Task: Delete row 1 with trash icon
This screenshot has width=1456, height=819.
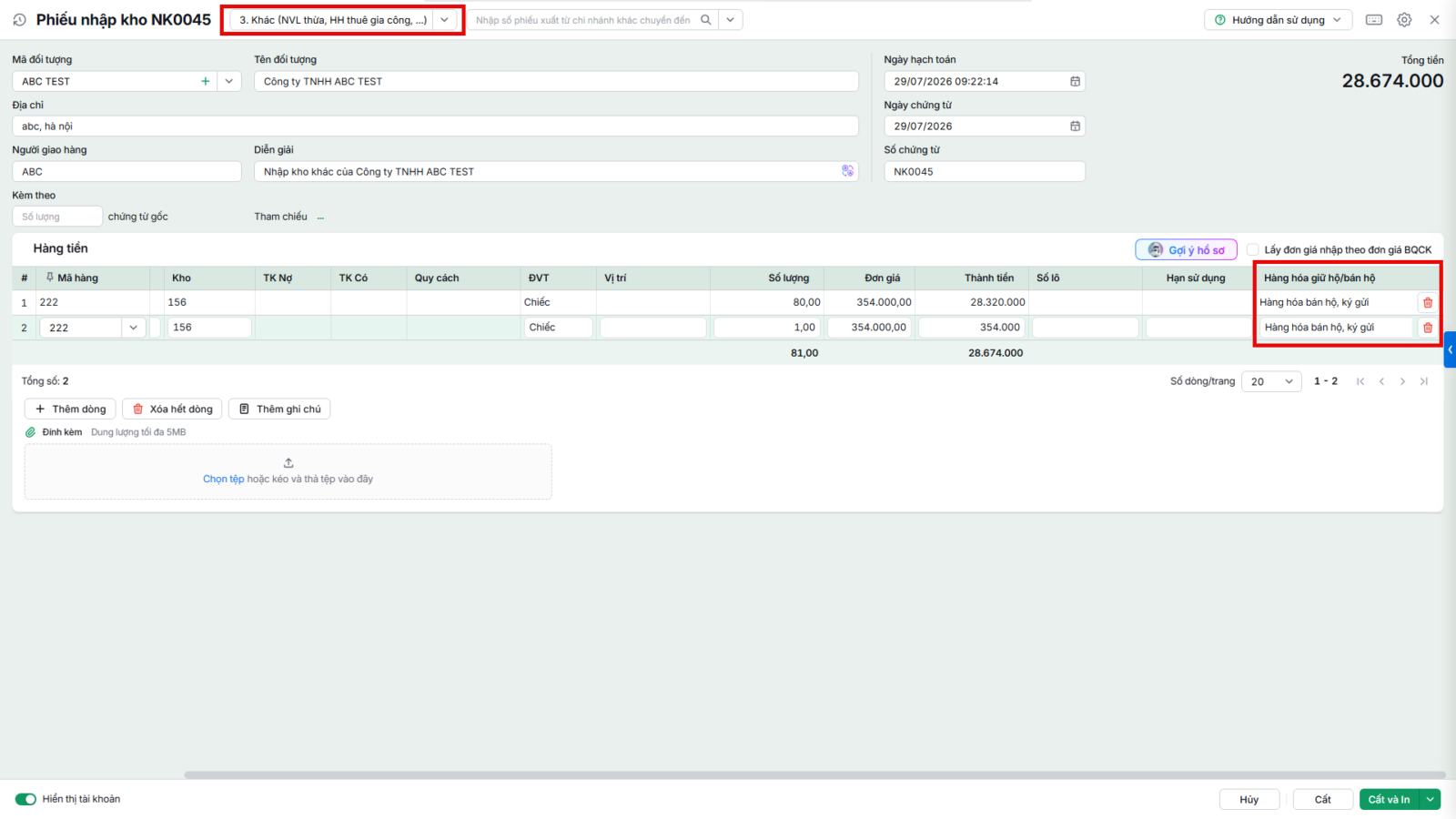Action: pos(1427,302)
